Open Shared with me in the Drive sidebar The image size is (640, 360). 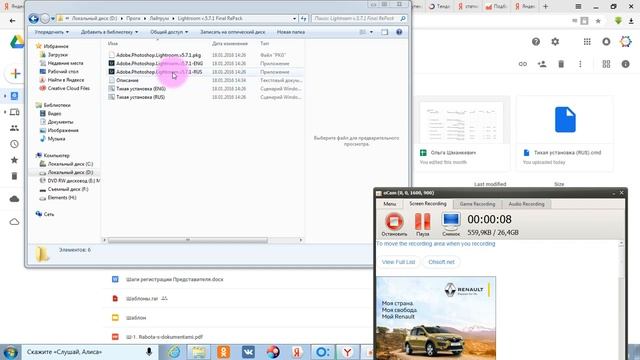click(x=14, y=128)
